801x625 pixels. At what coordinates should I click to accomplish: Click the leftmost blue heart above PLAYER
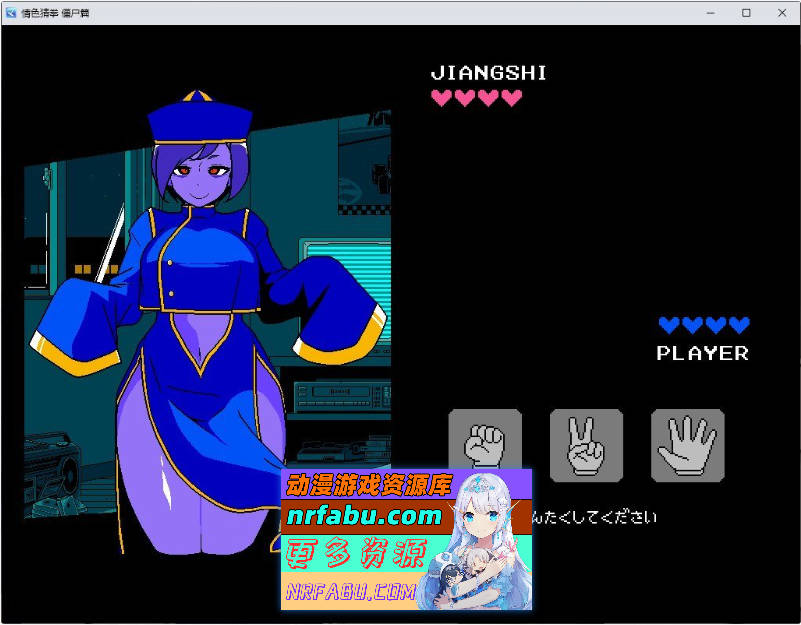tap(668, 325)
